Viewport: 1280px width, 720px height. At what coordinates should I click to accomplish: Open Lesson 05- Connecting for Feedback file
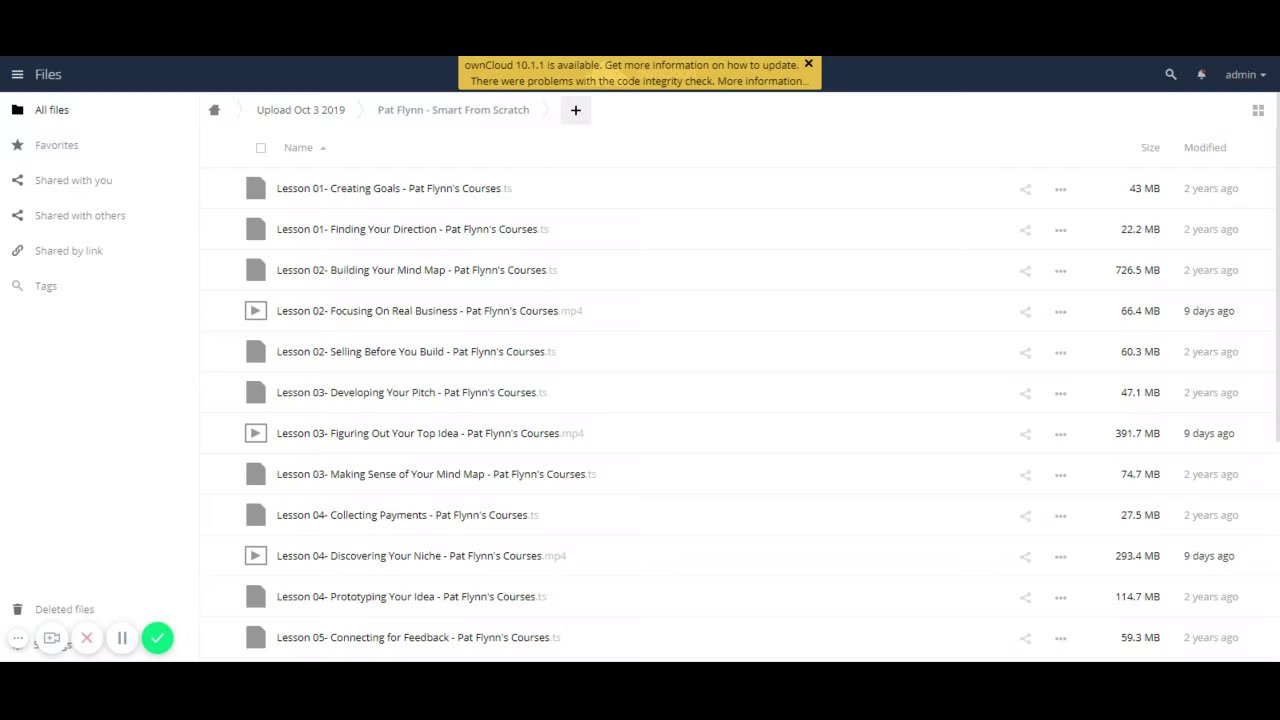[418, 637]
